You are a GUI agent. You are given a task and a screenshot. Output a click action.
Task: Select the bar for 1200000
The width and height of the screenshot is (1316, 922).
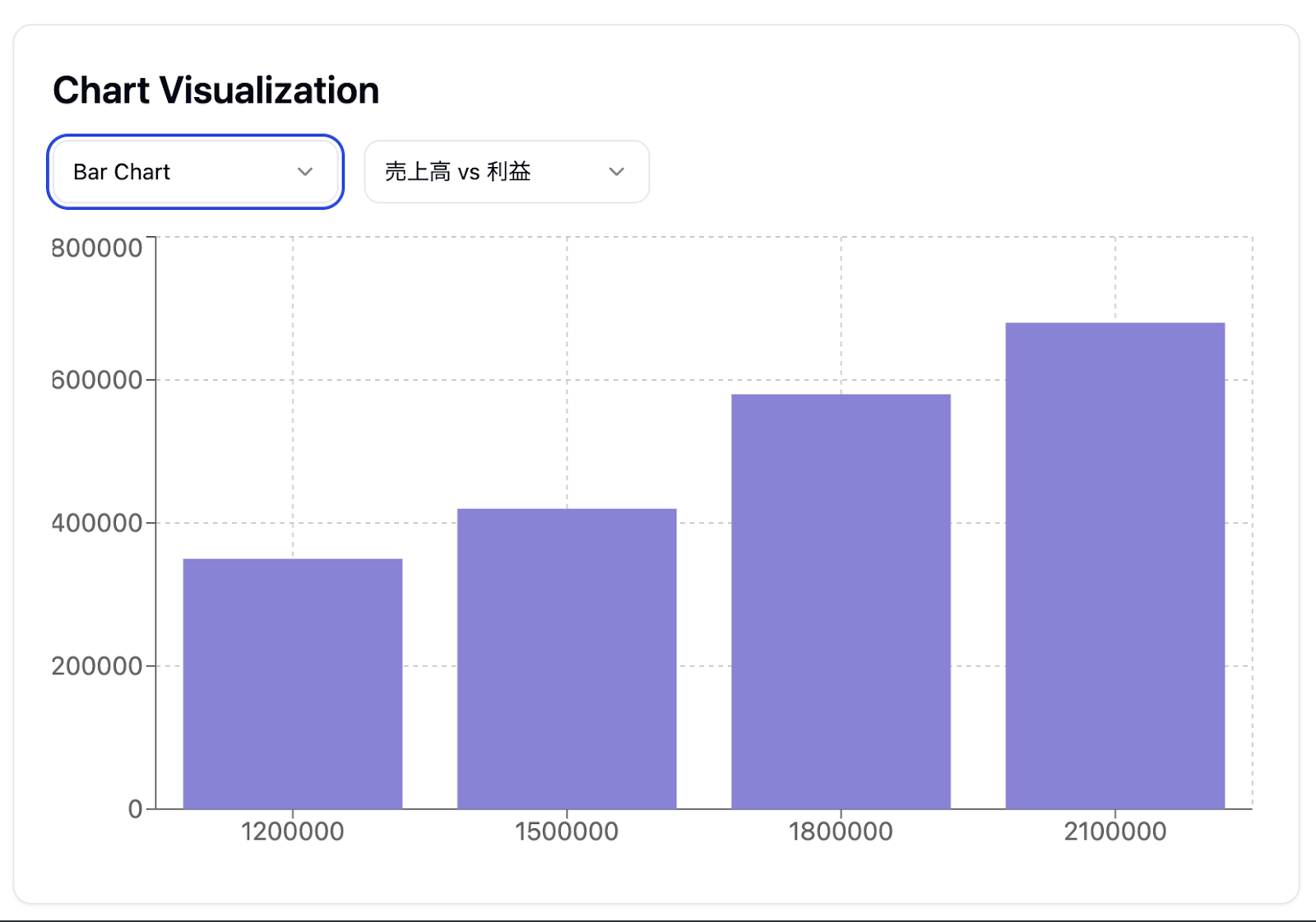click(293, 683)
